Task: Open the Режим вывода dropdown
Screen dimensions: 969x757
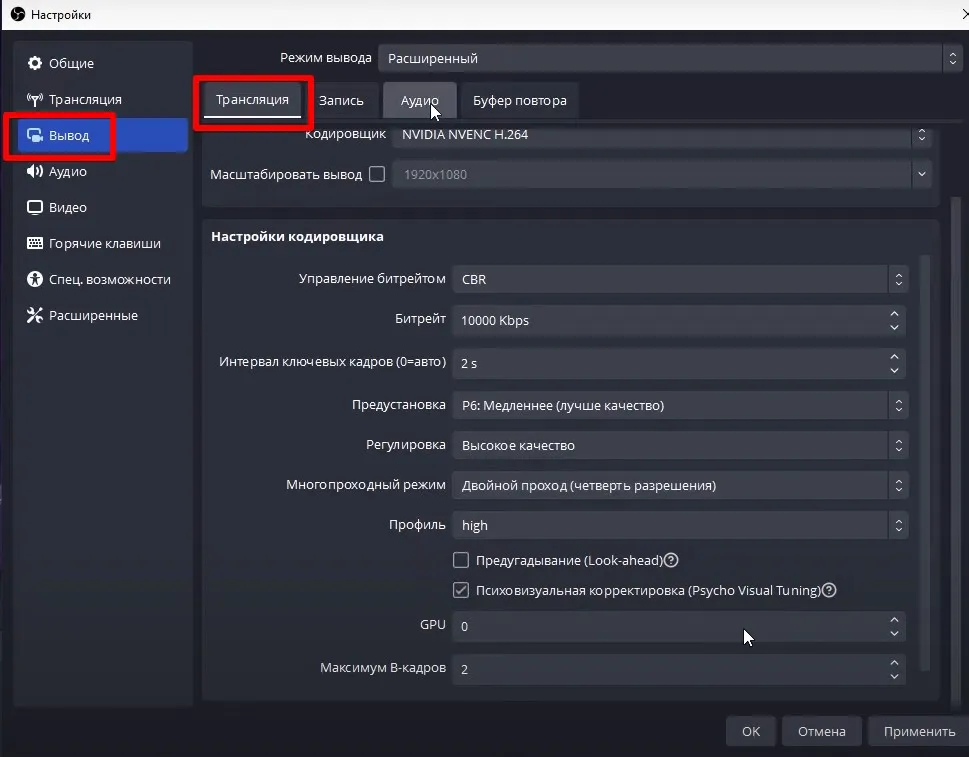Action: pos(670,58)
